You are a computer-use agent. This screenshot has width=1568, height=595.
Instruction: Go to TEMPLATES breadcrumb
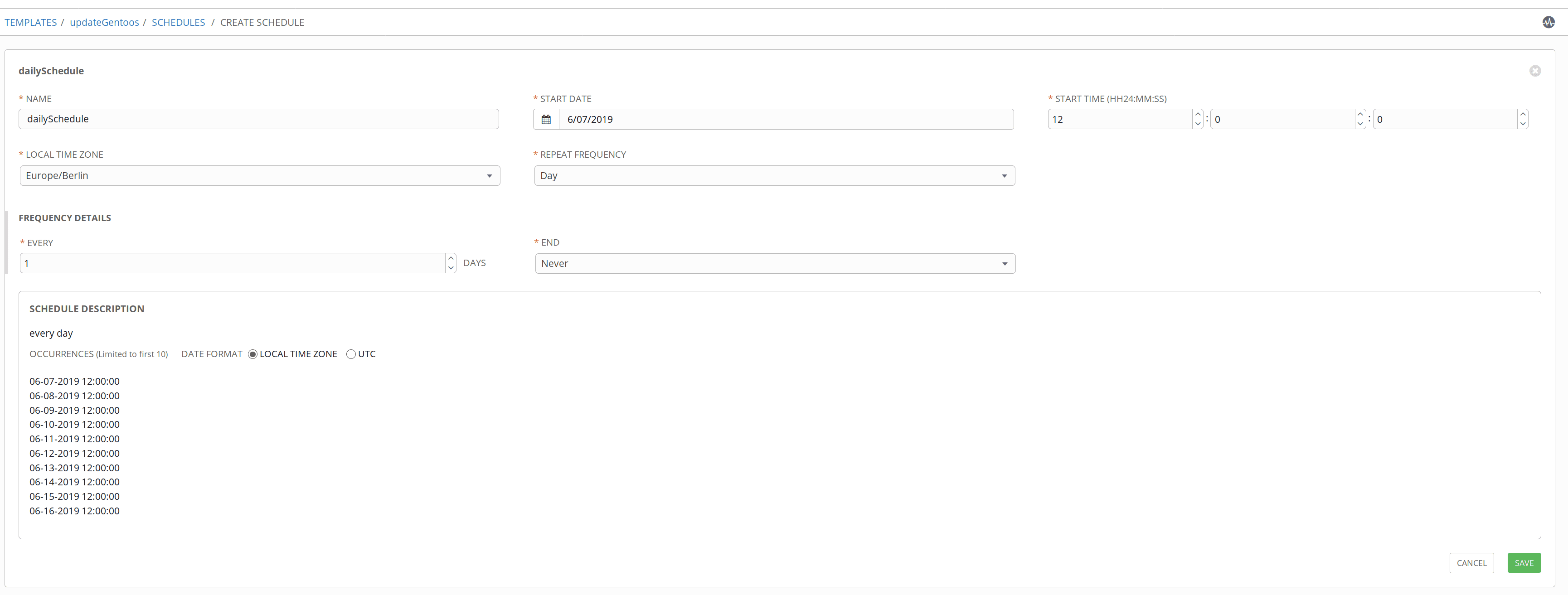point(30,23)
